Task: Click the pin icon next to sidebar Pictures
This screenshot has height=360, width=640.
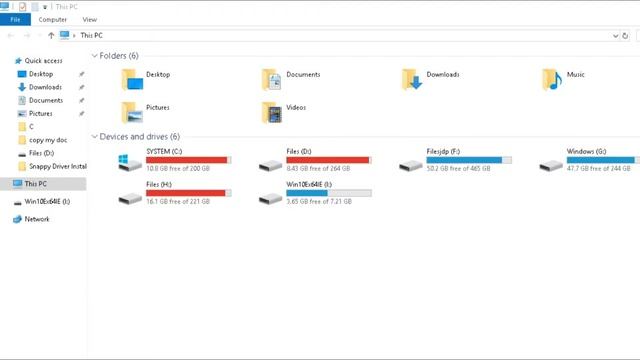Action: click(82, 113)
